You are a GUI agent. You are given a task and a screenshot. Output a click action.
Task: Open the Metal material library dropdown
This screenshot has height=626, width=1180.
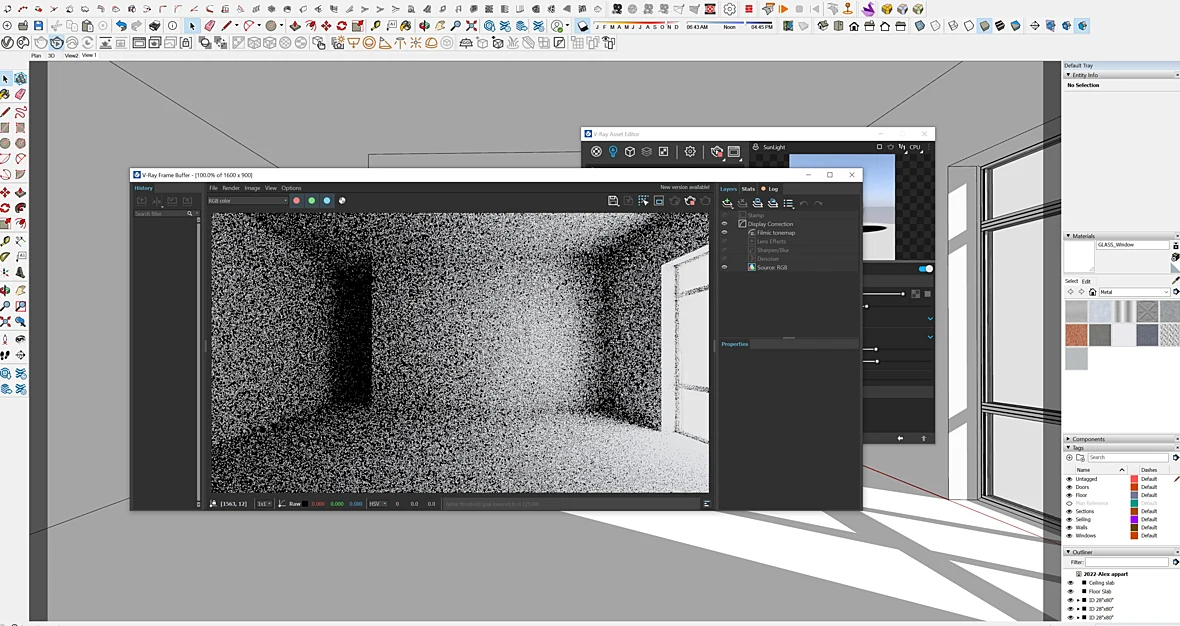click(x=1135, y=292)
